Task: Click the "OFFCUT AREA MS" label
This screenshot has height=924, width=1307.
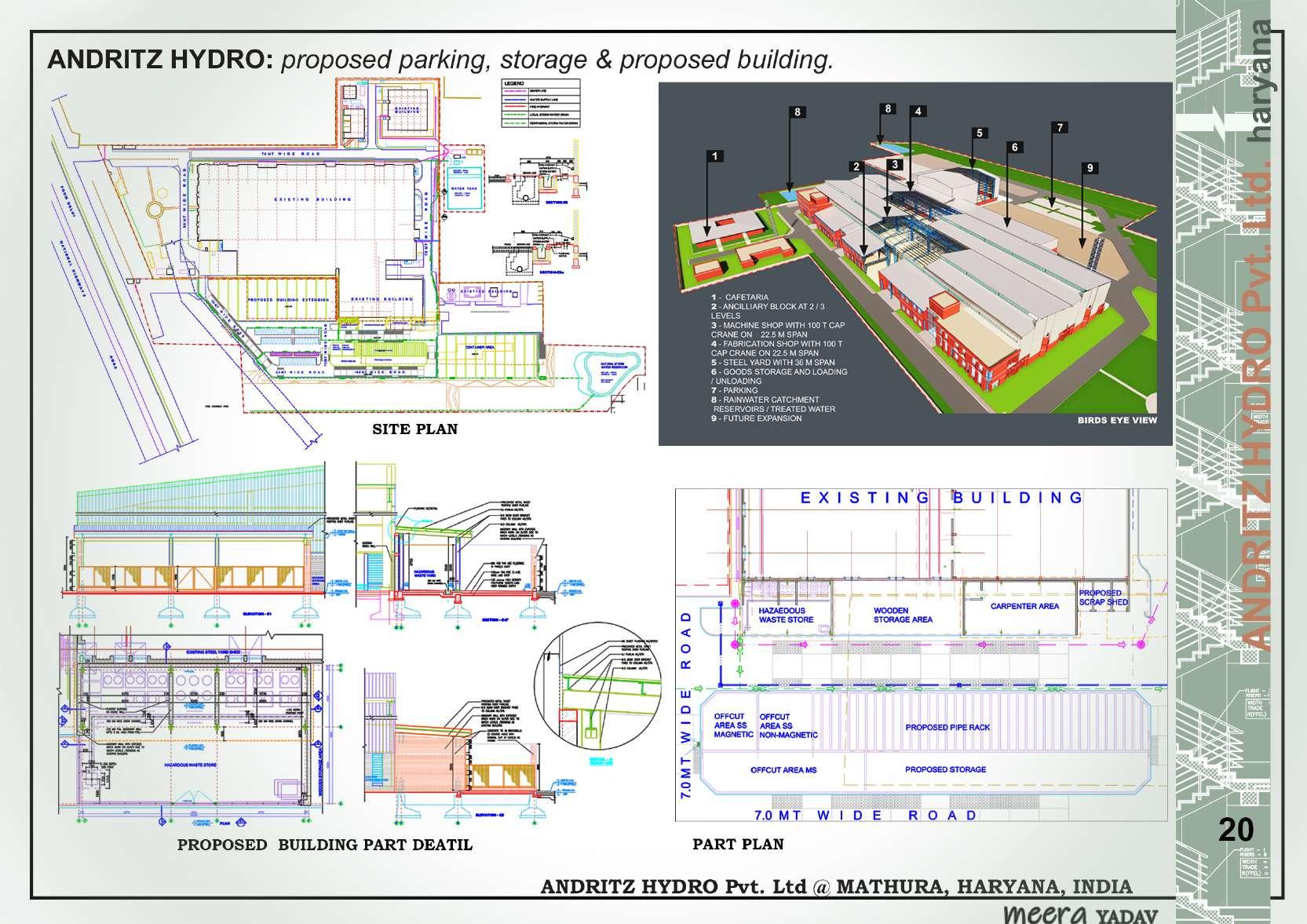Action: click(783, 769)
